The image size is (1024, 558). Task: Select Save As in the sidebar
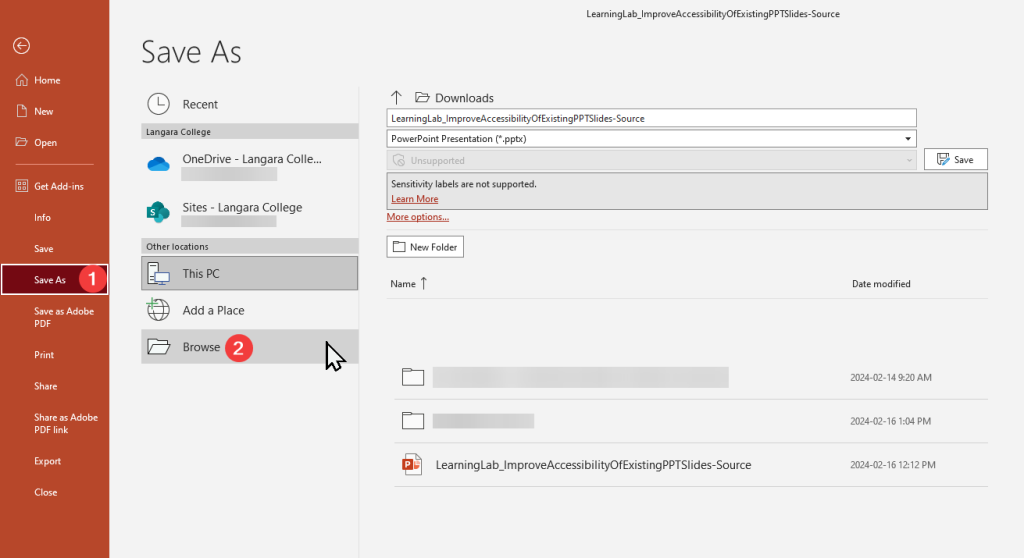tap(50, 280)
